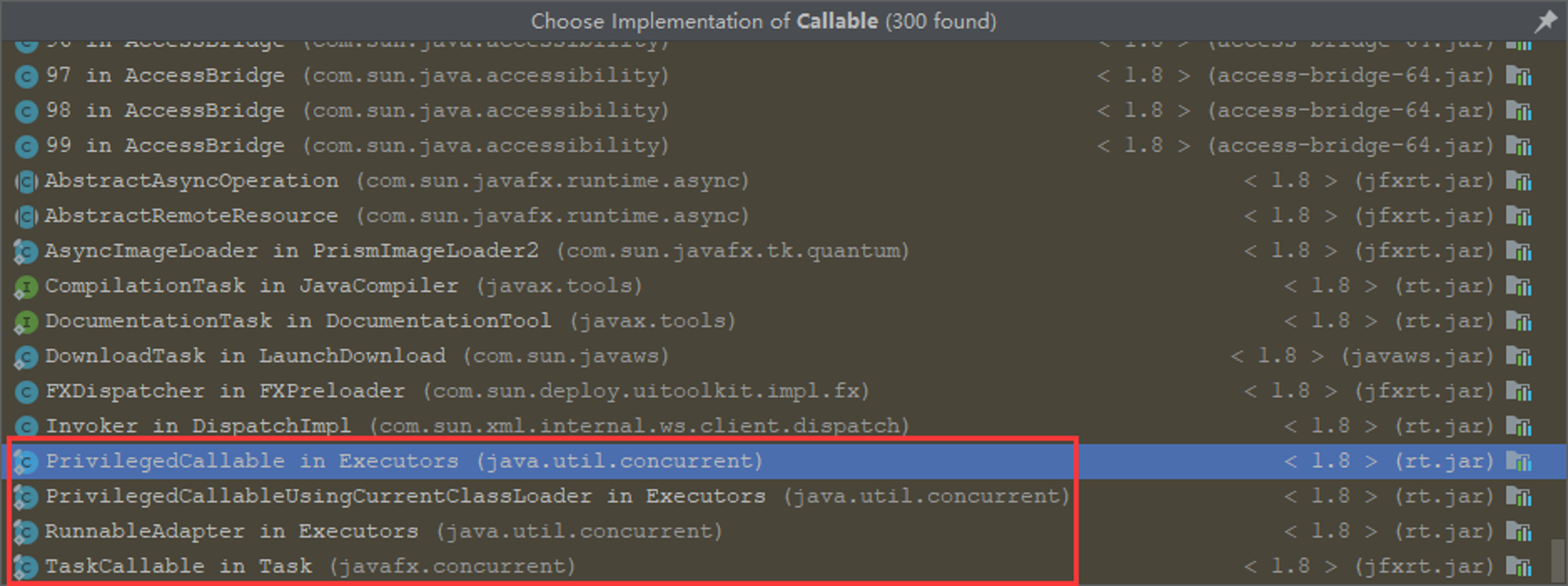Click abstract class icon of AbstractAsyncOperation
This screenshot has width=1568, height=586.
tap(25, 182)
